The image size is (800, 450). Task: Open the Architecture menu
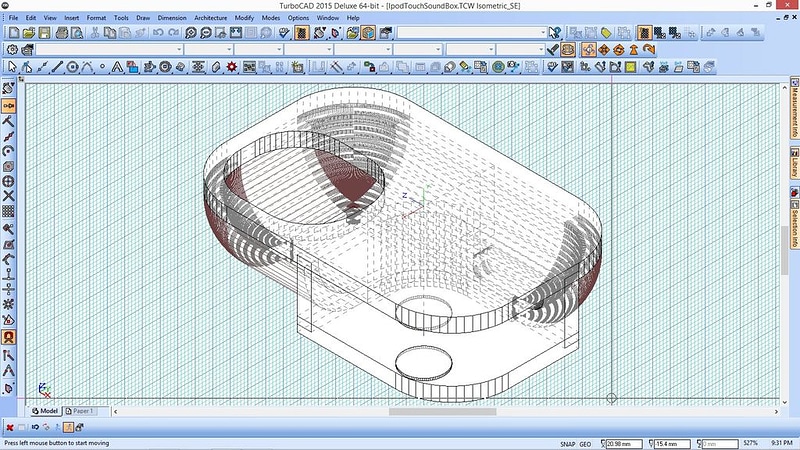[210, 18]
